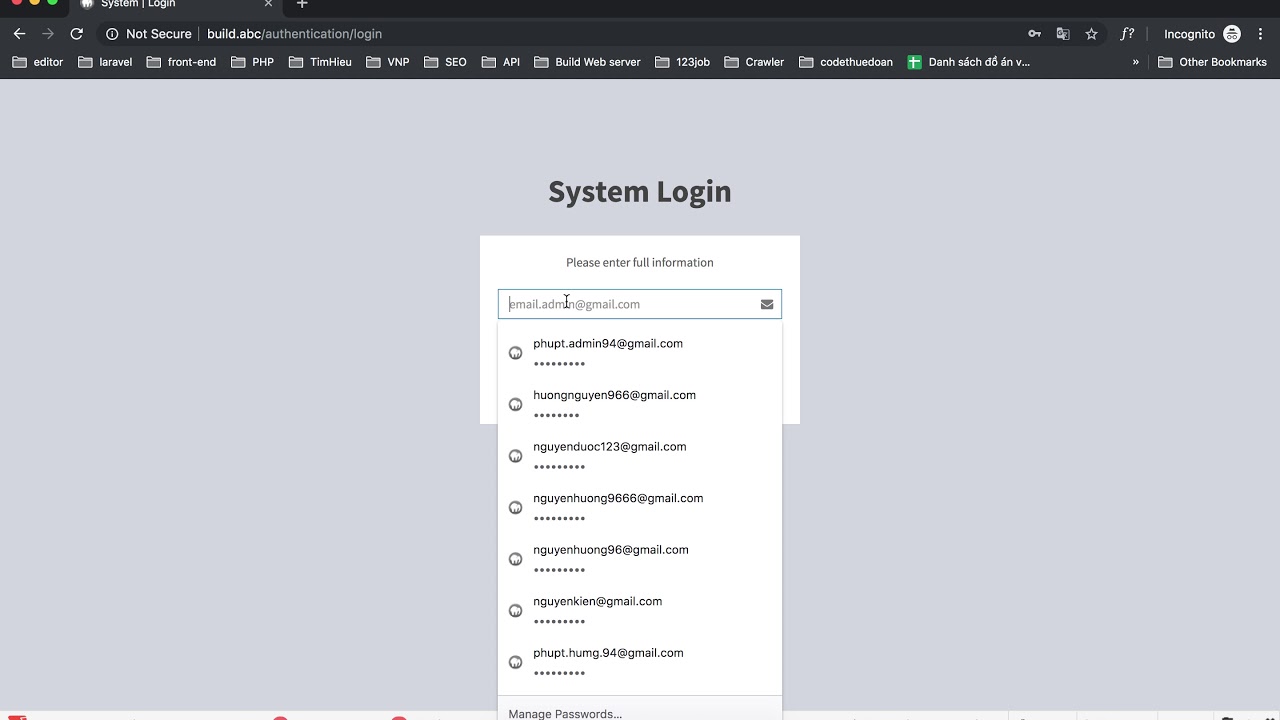Click the browser Forward arrow
The height and width of the screenshot is (720, 1280).
tap(48, 34)
